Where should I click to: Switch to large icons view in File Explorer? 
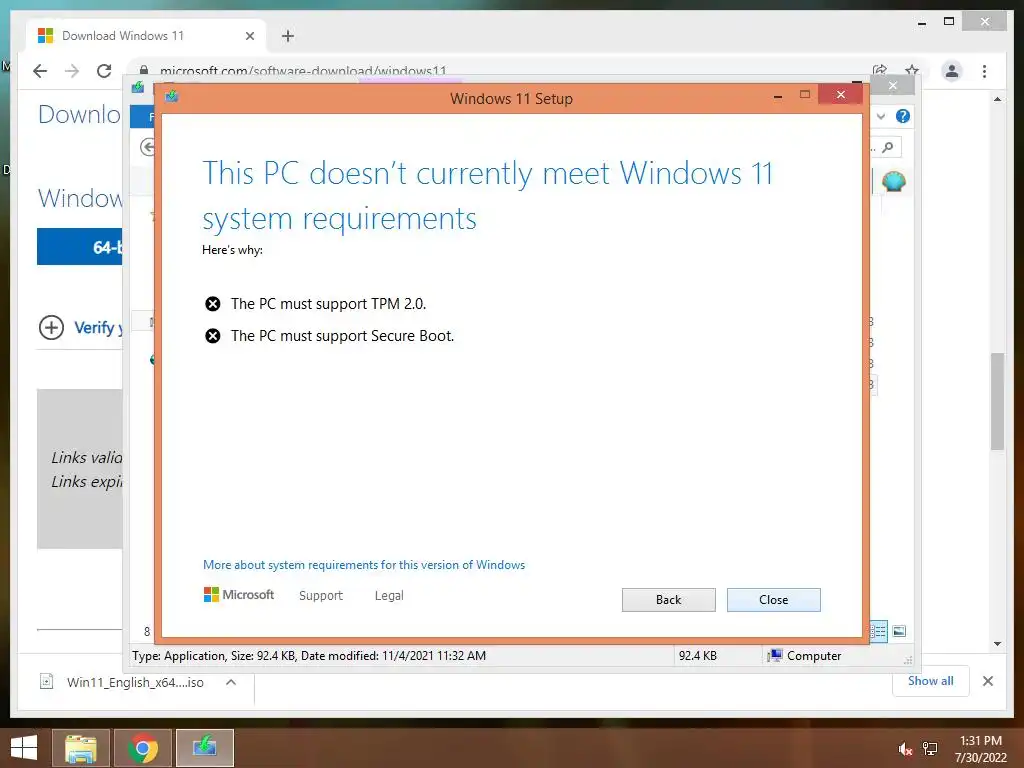click(899, 631)
